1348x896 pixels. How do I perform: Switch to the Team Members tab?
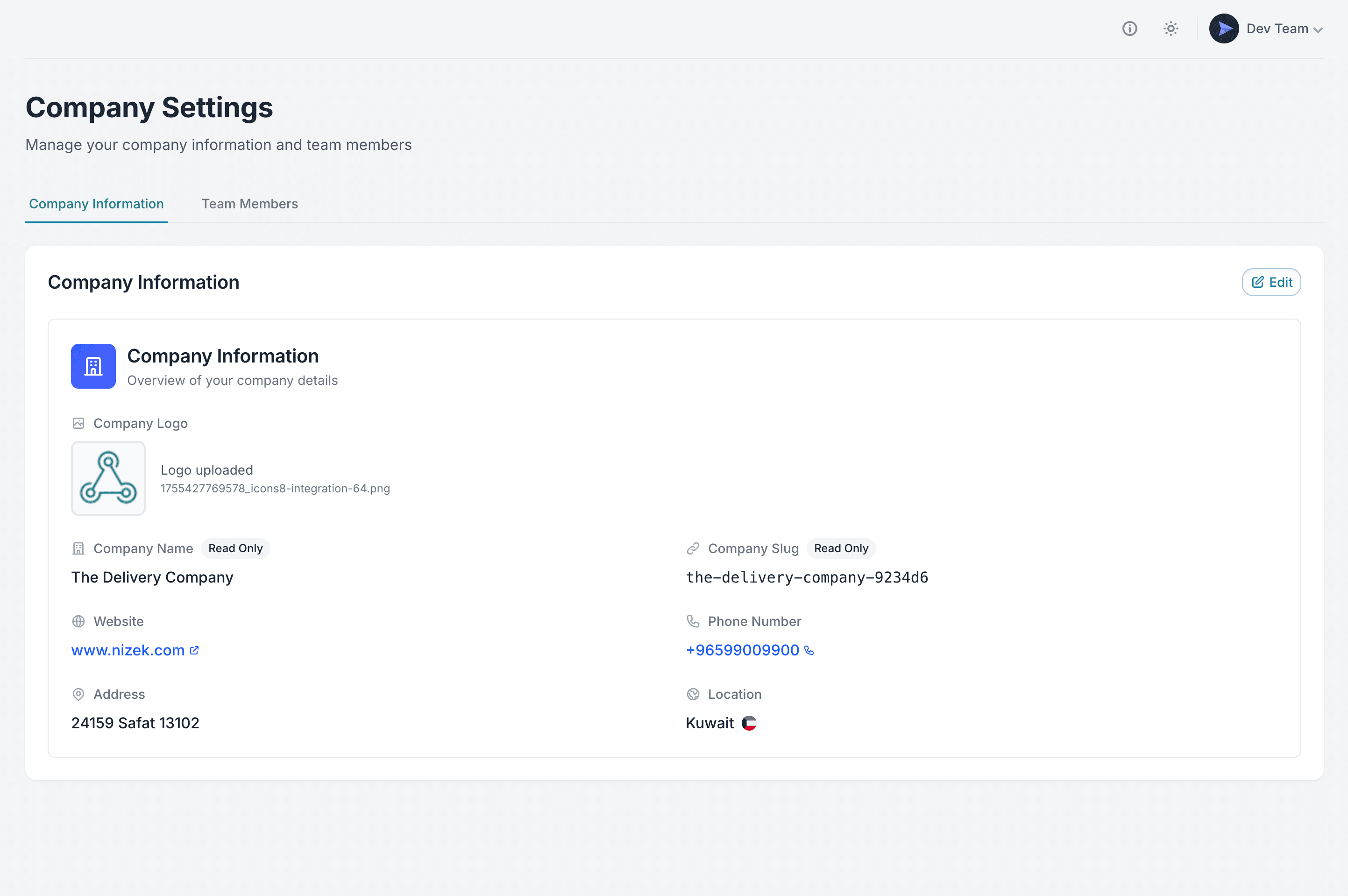coord(249,204)
